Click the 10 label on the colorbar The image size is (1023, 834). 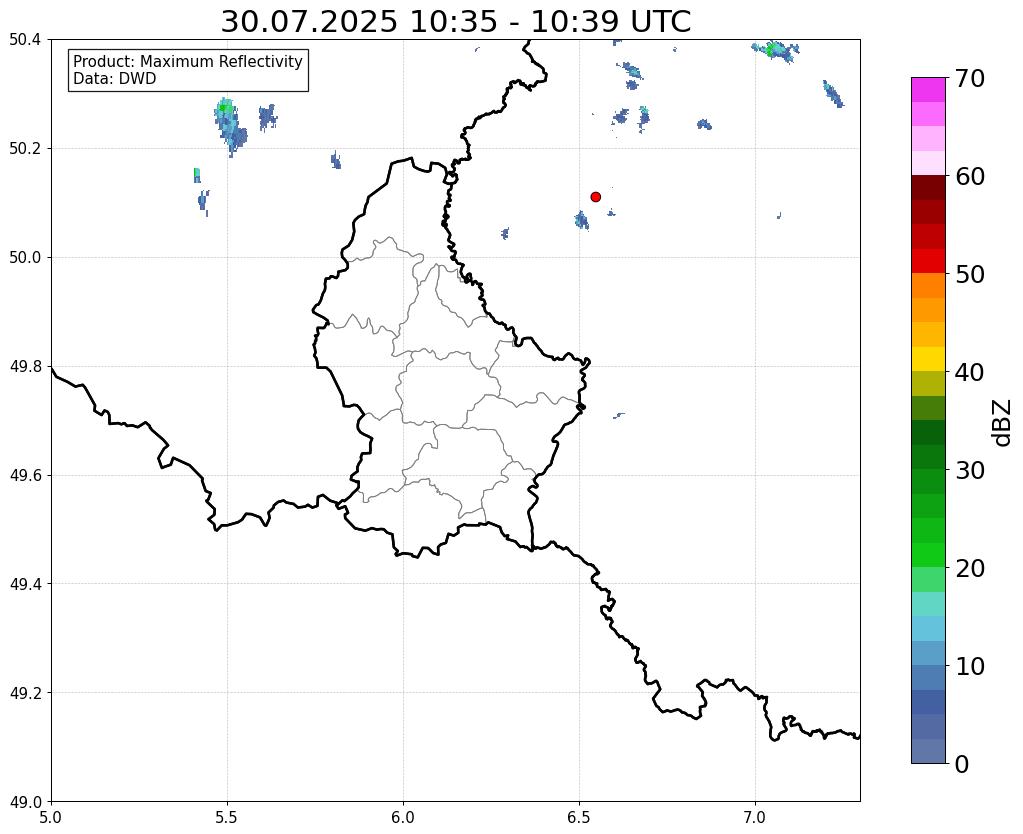(970, 666)
